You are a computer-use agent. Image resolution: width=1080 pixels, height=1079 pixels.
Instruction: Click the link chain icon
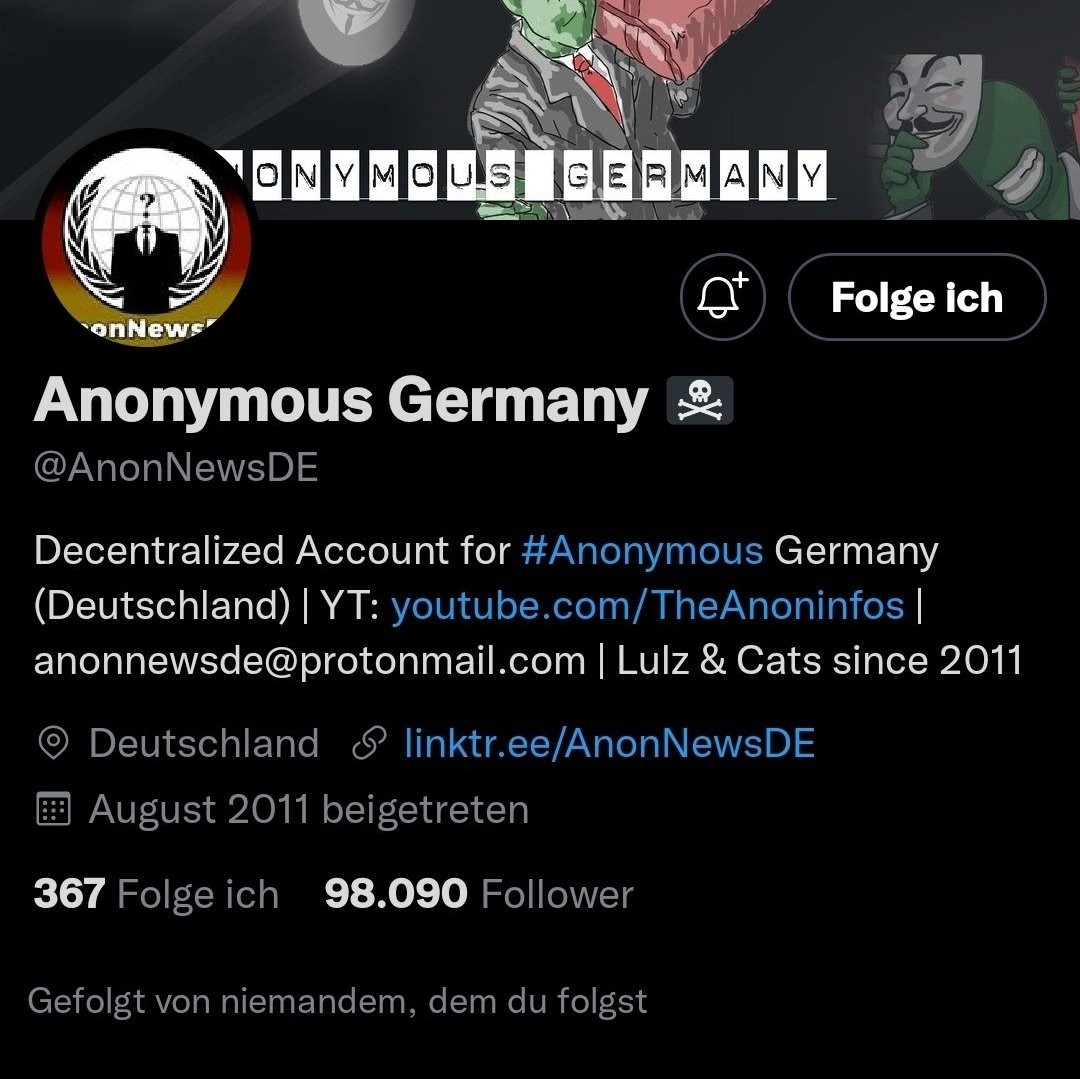[x=368, y=744]
